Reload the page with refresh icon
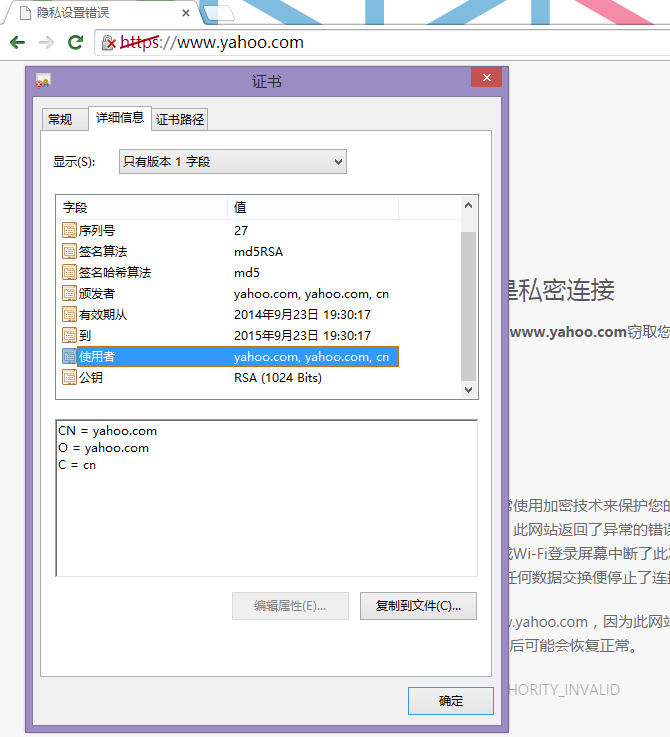Screen dimensions: 670x737 75,43
